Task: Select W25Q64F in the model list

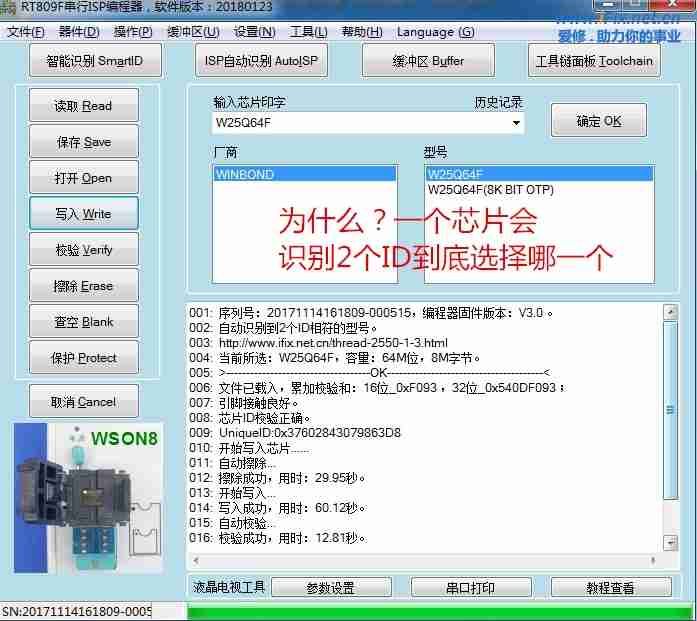Action: click(540, 174)
